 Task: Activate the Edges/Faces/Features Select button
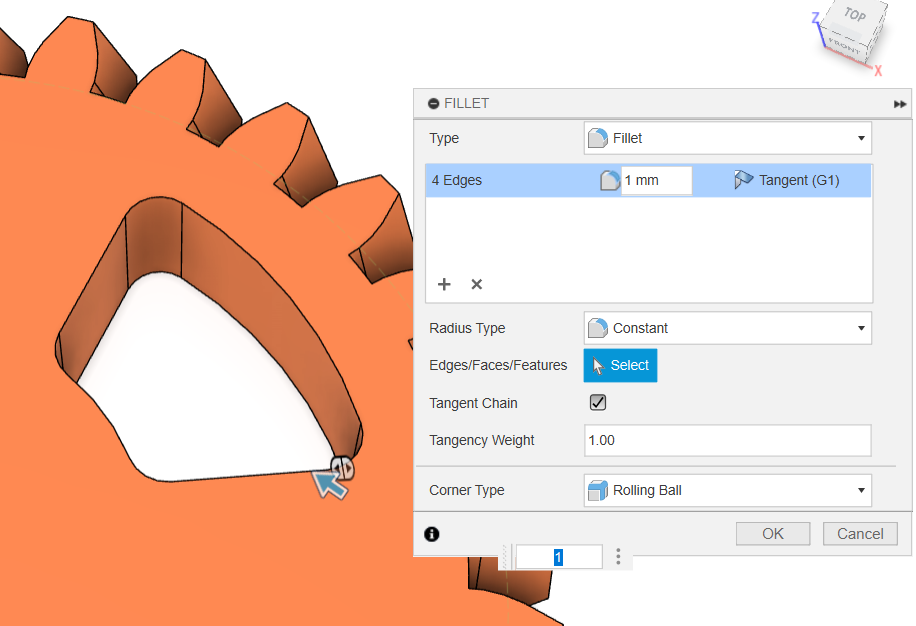pos(620,366)
